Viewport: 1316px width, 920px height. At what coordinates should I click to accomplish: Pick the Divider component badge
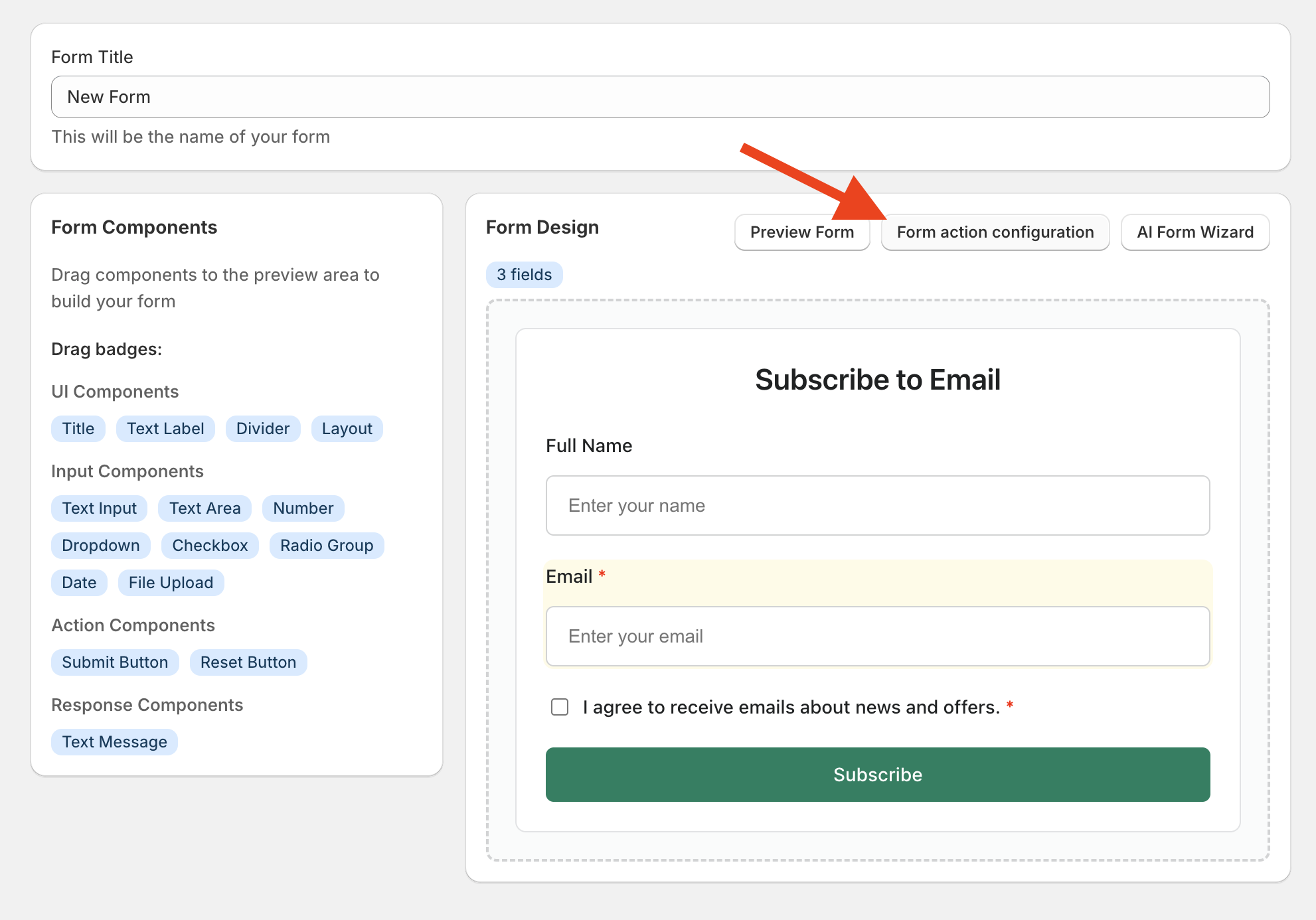263,429
